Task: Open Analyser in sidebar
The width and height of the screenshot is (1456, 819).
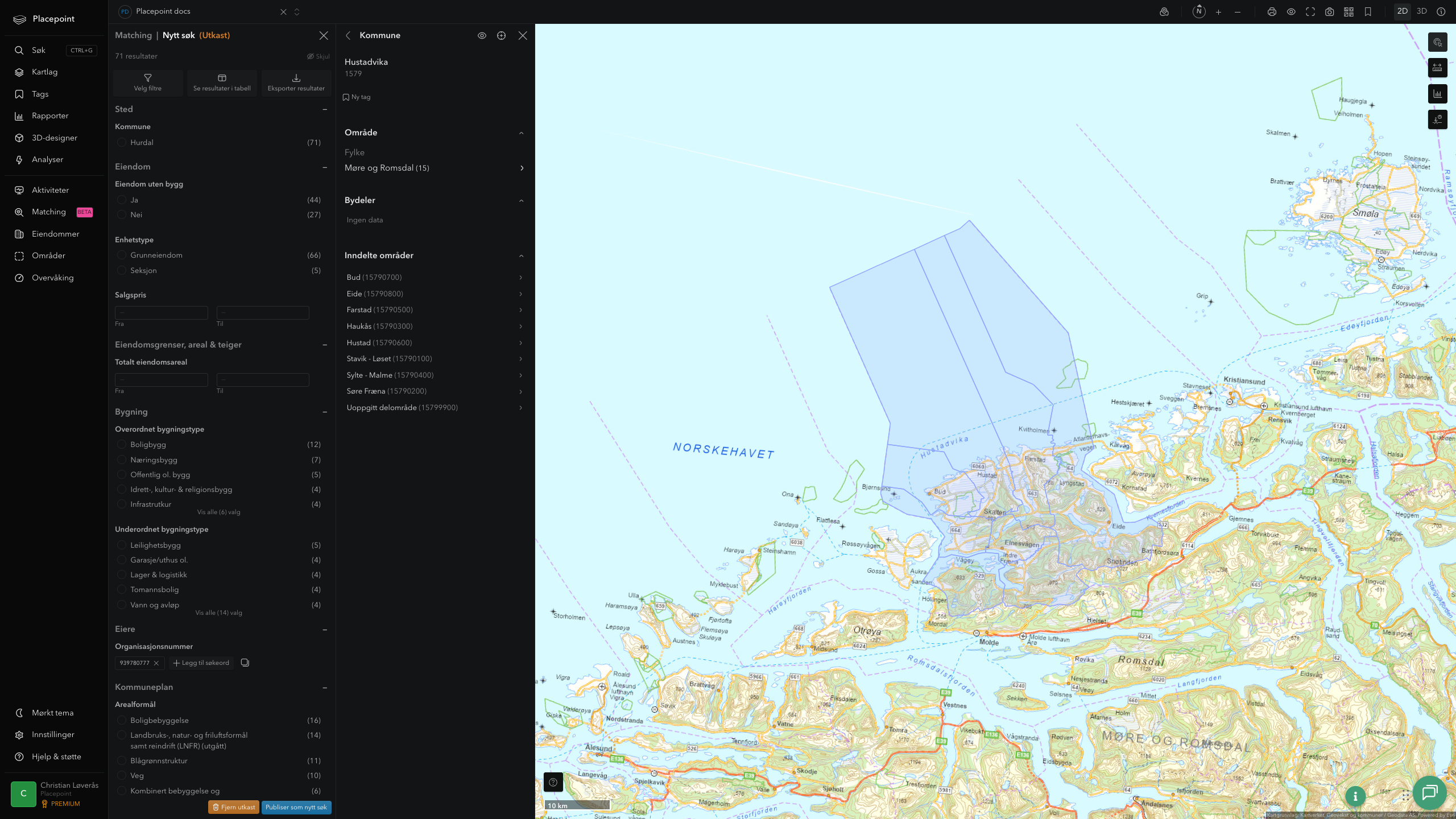Action: tap(47, 160)
